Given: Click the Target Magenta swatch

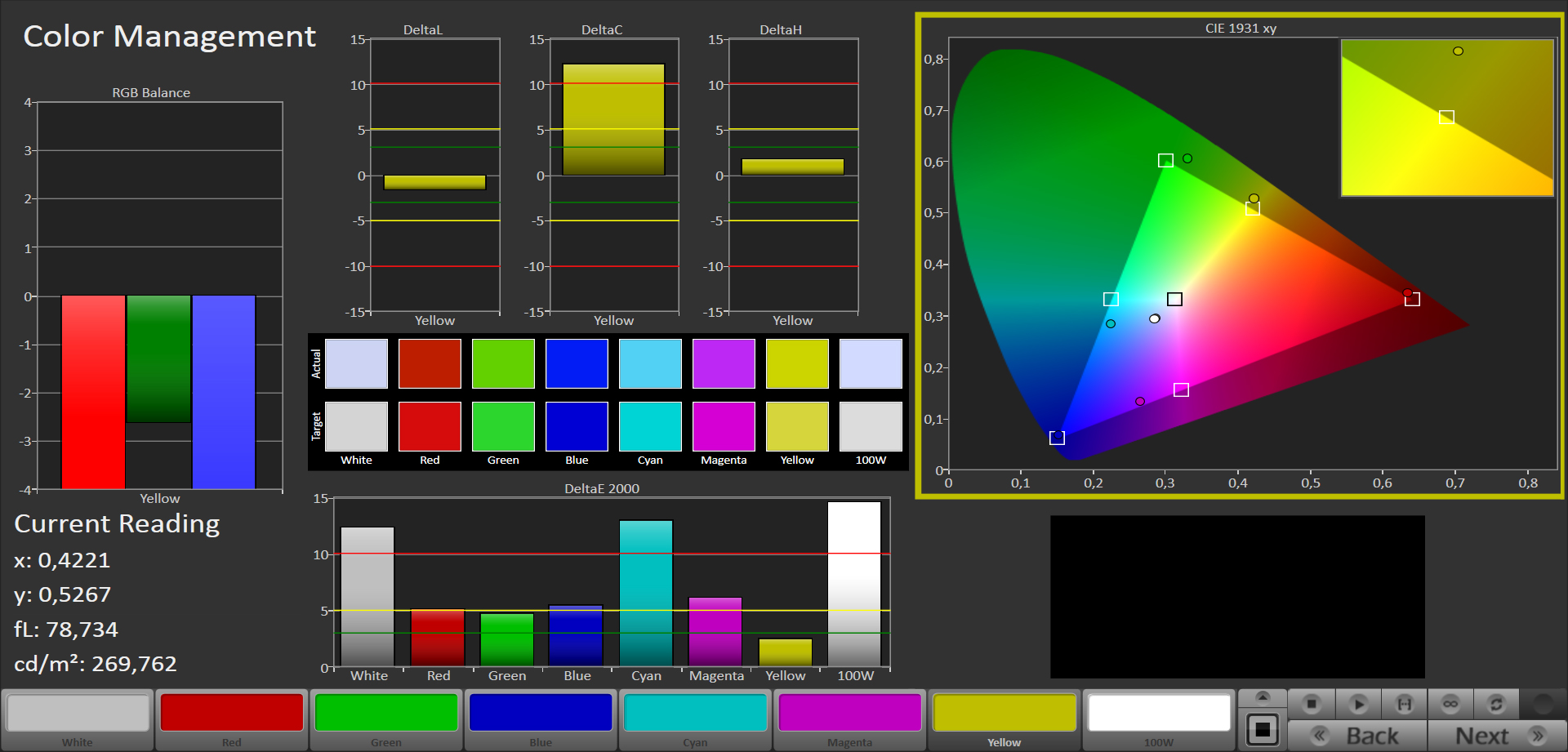Looking at the screenshot, I should pyautogui.click(x=724, y=426).
